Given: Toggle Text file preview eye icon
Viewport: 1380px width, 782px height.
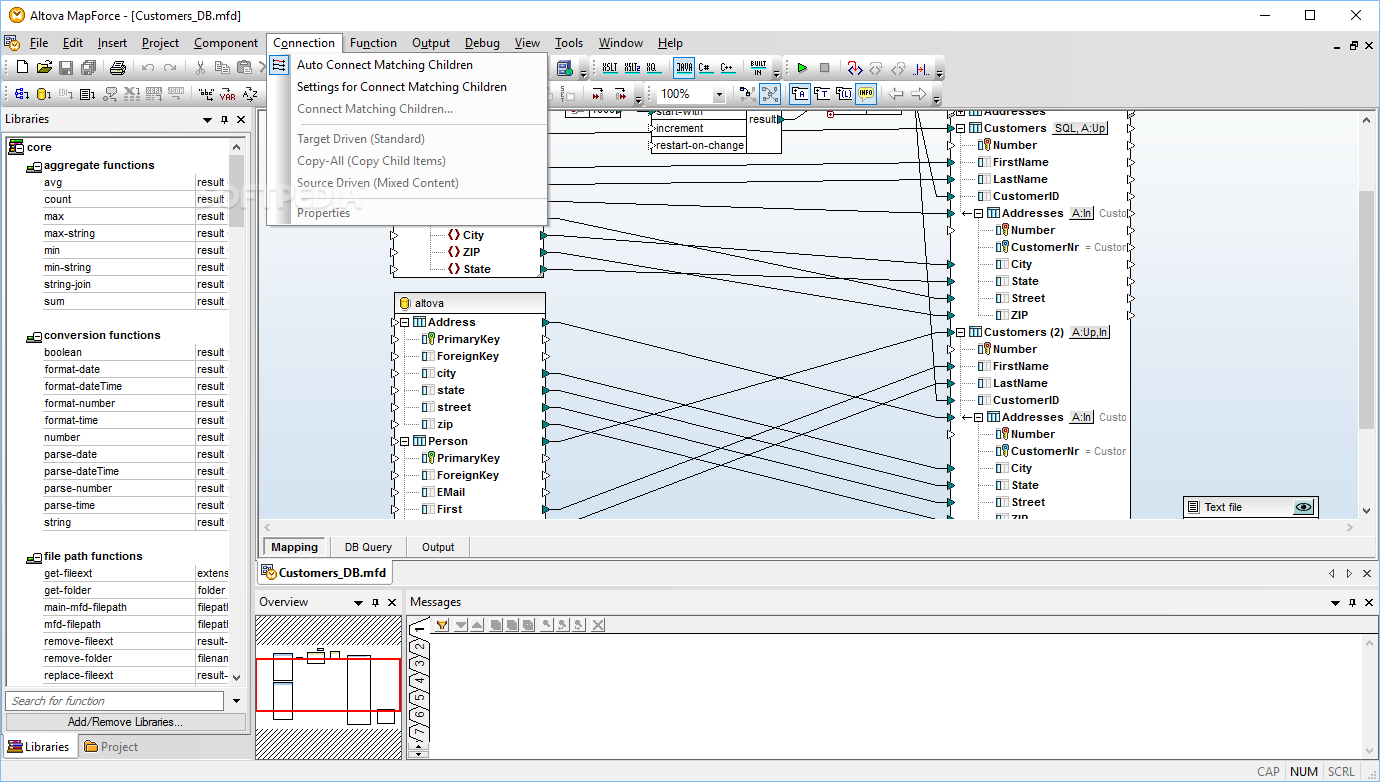Looking at the screenshot, I should pyautogui.click(x=1303, y=507).
